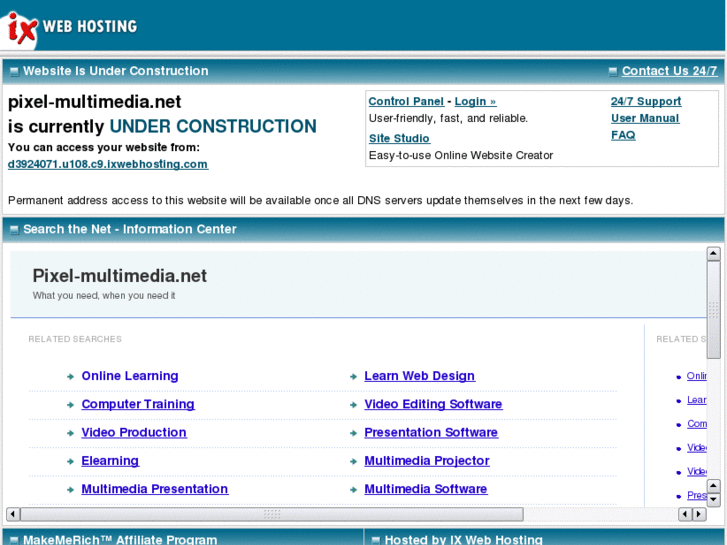Click the icon beside Website Is Under Construction
Viewport: 727px width, 545px height.
pos(14,71)
